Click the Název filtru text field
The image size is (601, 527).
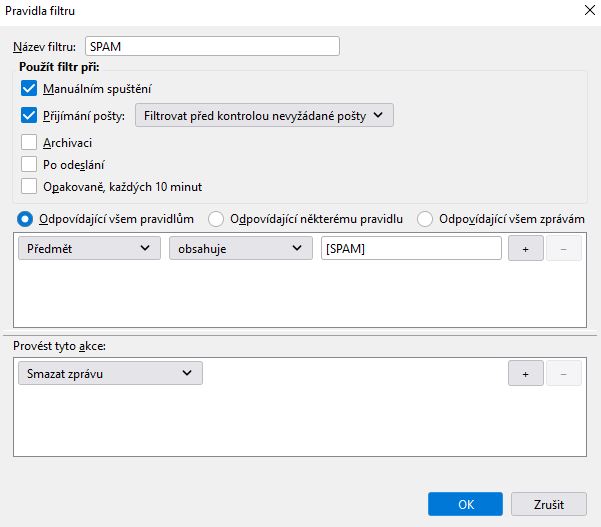(x=213, y=46)
